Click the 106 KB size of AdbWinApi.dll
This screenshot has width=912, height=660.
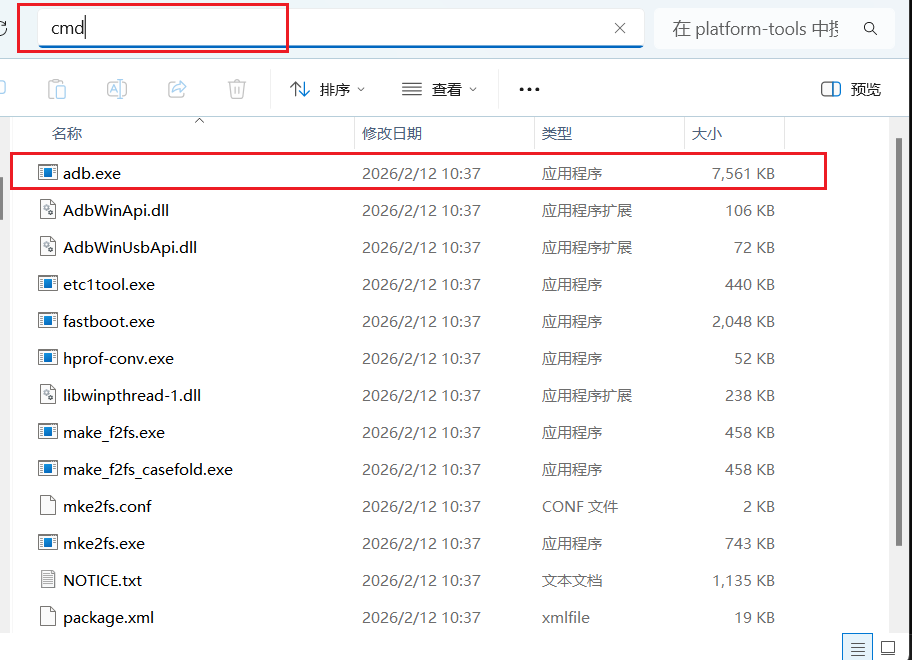750,211
